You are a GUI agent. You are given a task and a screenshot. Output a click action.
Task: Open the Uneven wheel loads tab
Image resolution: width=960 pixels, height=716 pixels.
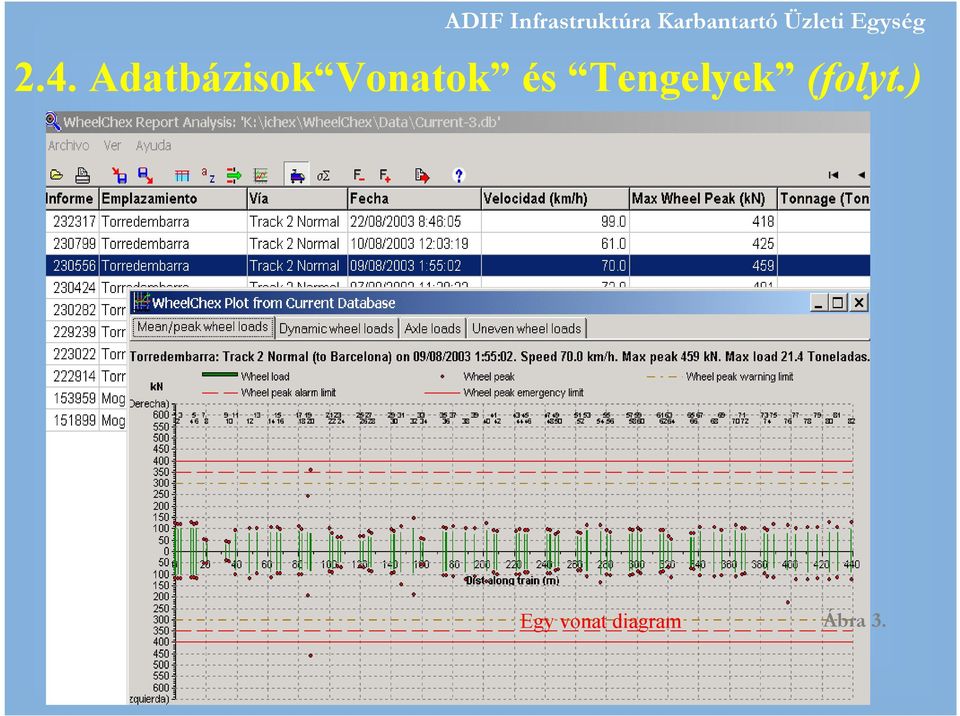coord(527,328)
